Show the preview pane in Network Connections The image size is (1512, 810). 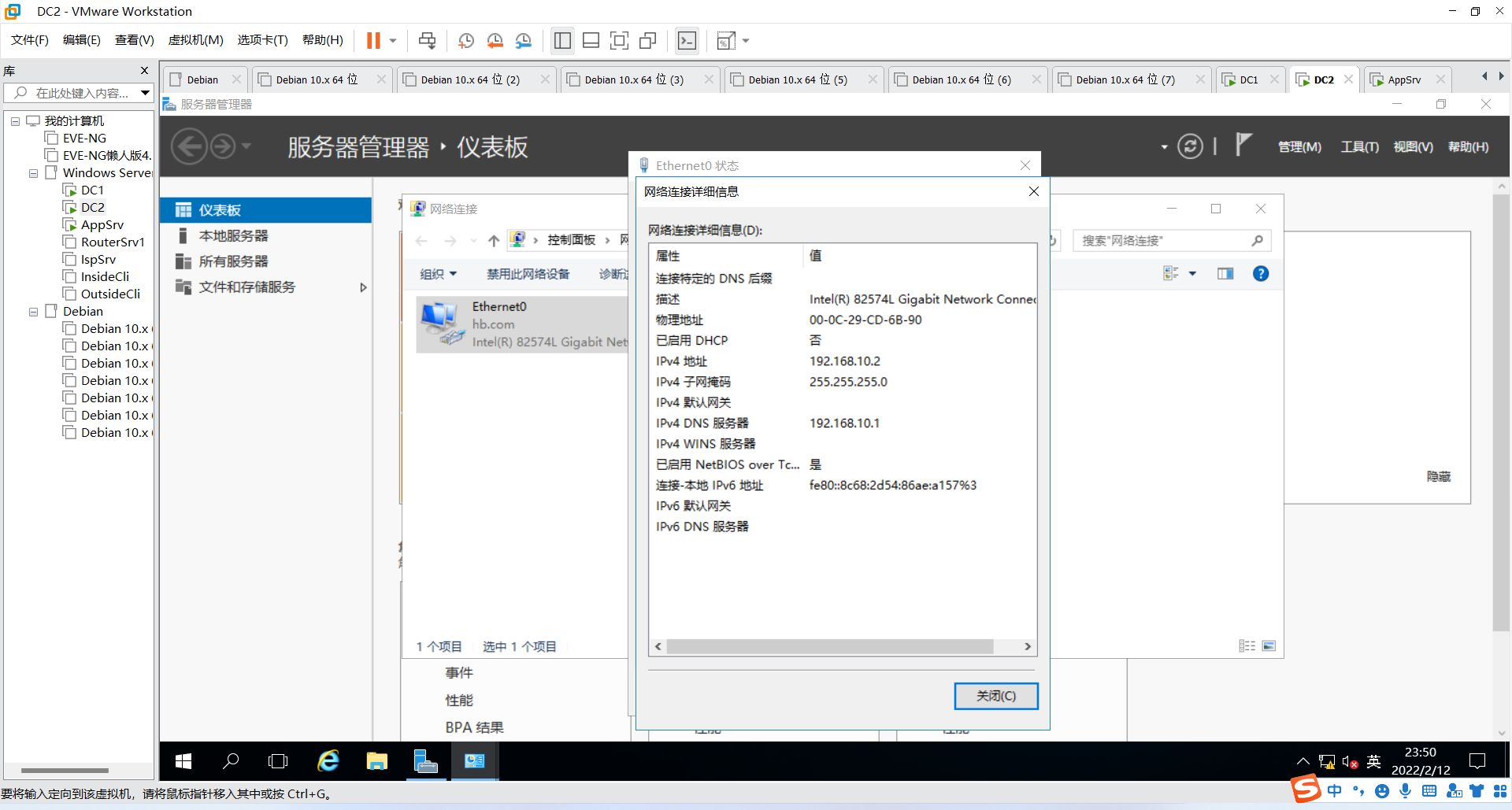pos(1225,273)
